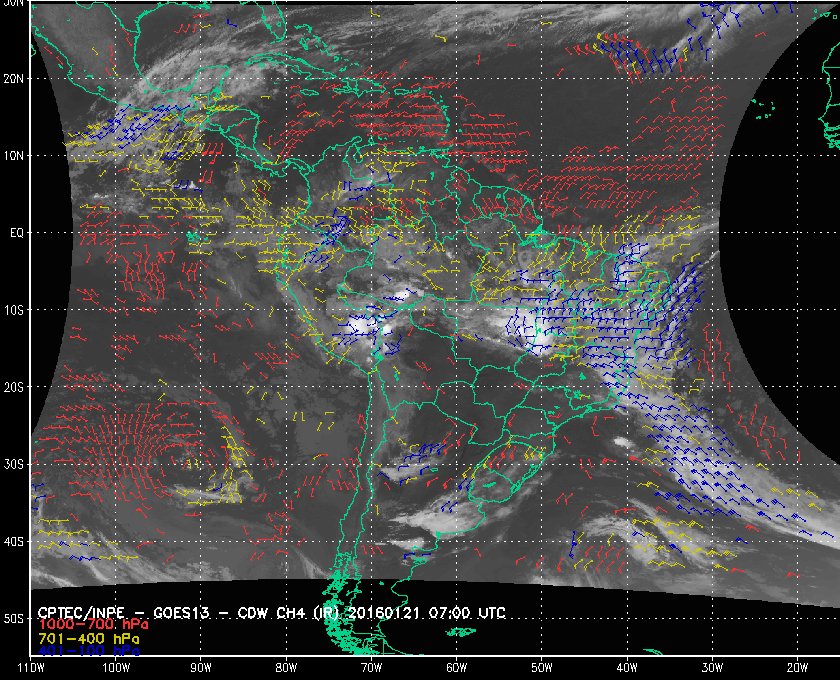Click the 50W longitude label
The width and height of the screenshot is (840, 680).
pyautogui.click(x=542, y=668)
